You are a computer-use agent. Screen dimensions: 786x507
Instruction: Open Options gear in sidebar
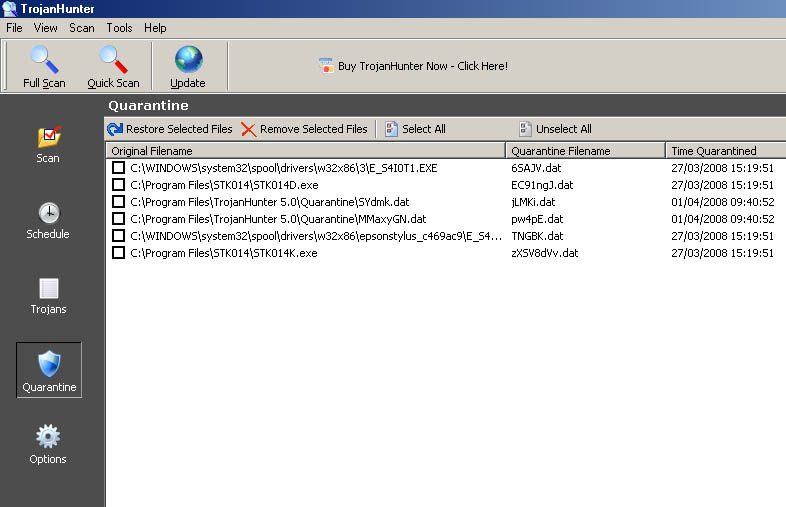48,444
